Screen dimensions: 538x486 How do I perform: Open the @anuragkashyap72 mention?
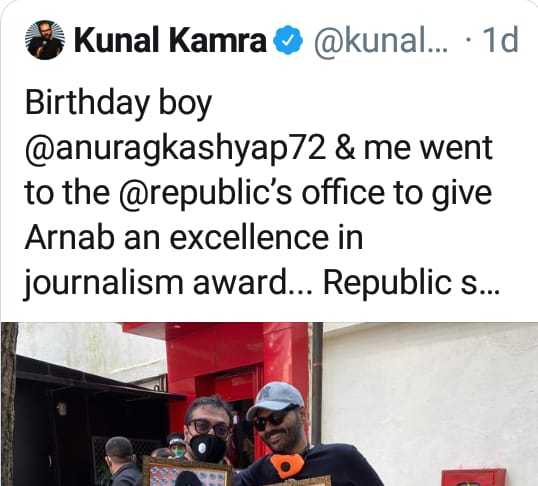[x=175, y=149]
